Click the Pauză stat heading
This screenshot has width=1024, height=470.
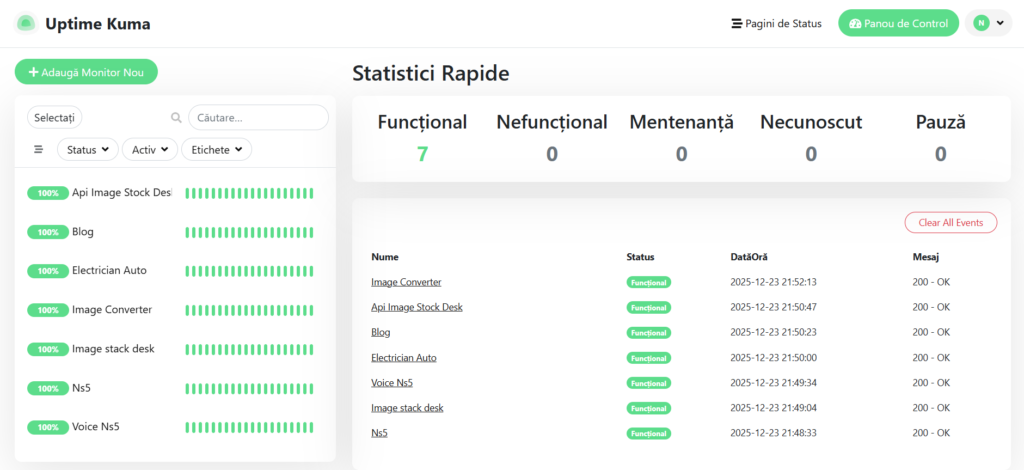(940, 122)
